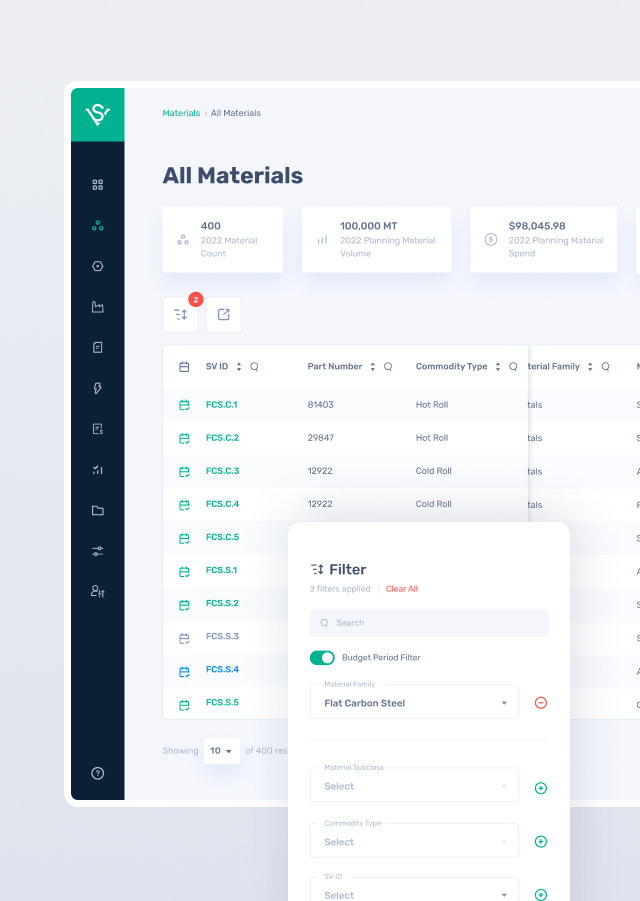
Task: Open the rows per page dropdown showing 10
Action: point(222,751)
